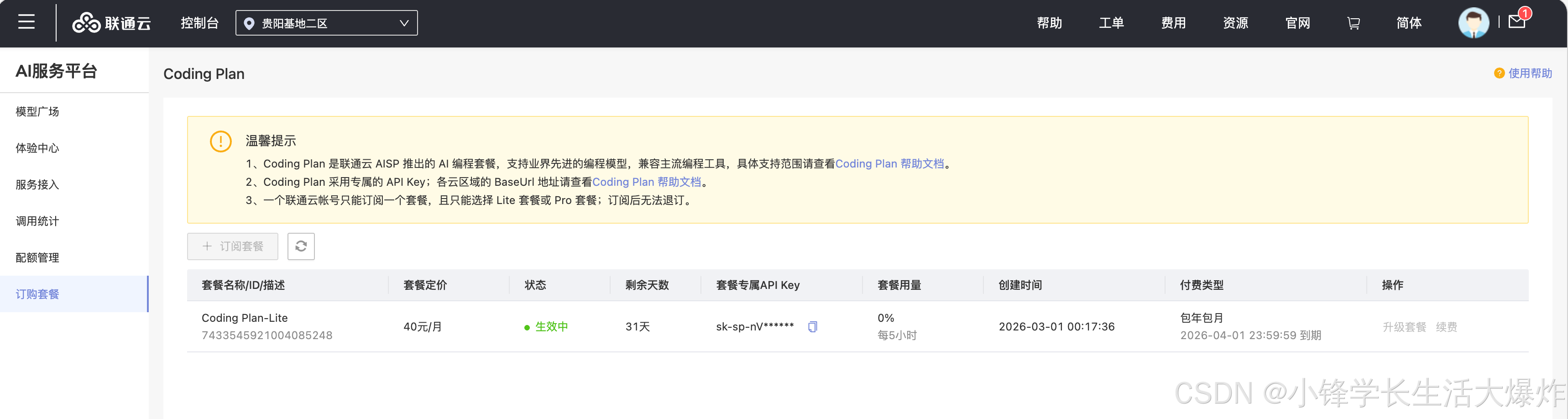Open the 费用 top menu
1568x419 pixels.
coord(1174,23)
